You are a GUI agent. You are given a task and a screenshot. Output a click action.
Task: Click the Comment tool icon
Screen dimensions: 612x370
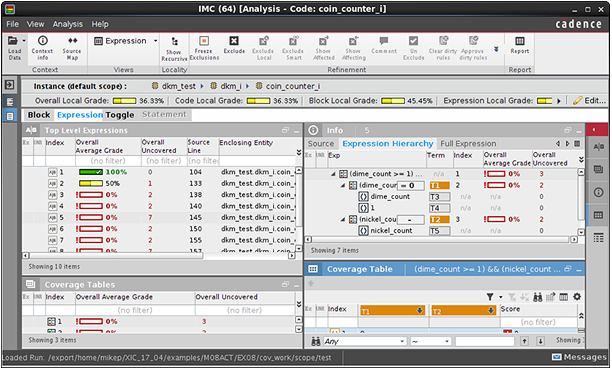pyautogui.click(x=384, y=41)
